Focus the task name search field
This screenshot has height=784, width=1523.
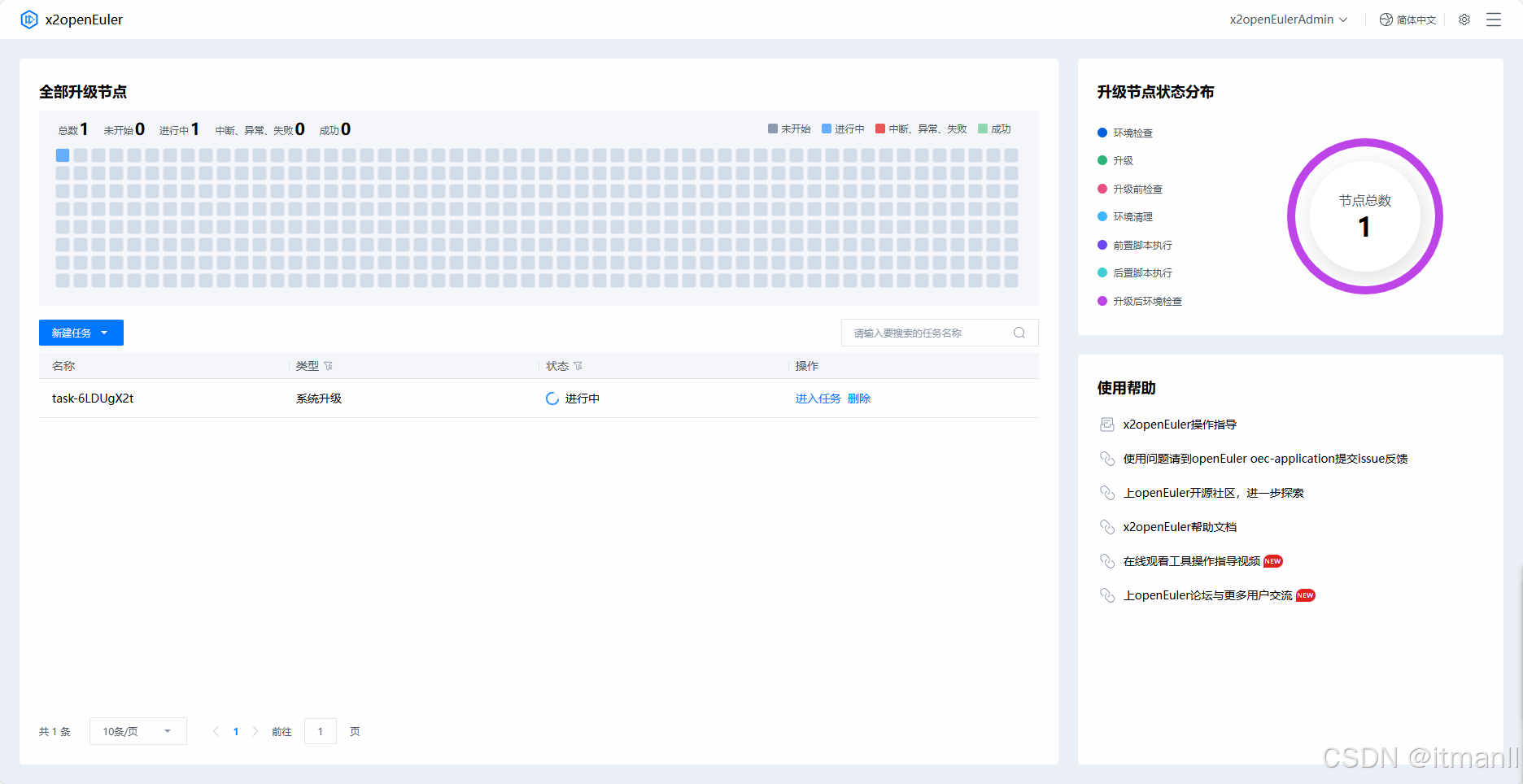tap(940, 333)
